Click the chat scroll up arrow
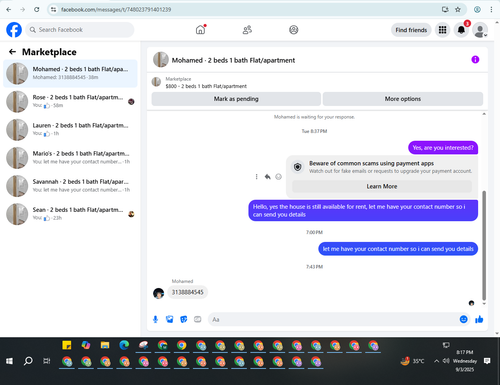 [484, 114]
